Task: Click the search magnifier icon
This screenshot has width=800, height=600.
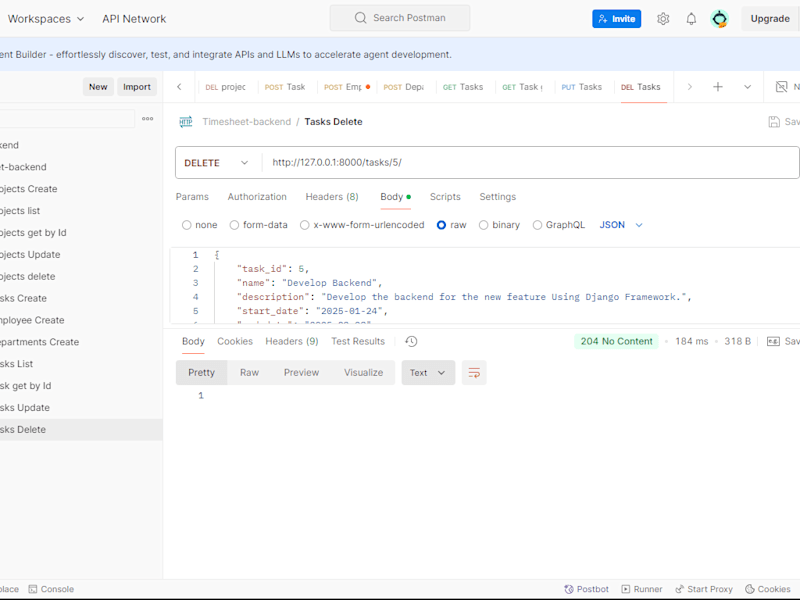Action: click(x=360, y=18)
